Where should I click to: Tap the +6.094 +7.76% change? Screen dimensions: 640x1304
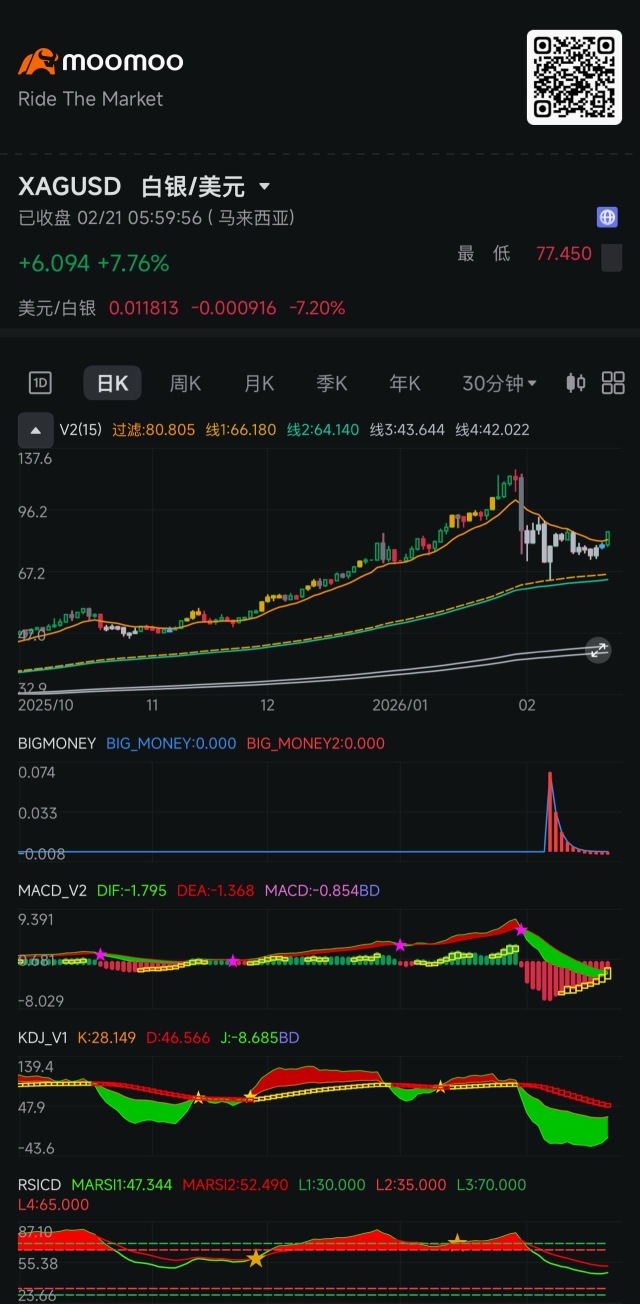click(94, 263)
